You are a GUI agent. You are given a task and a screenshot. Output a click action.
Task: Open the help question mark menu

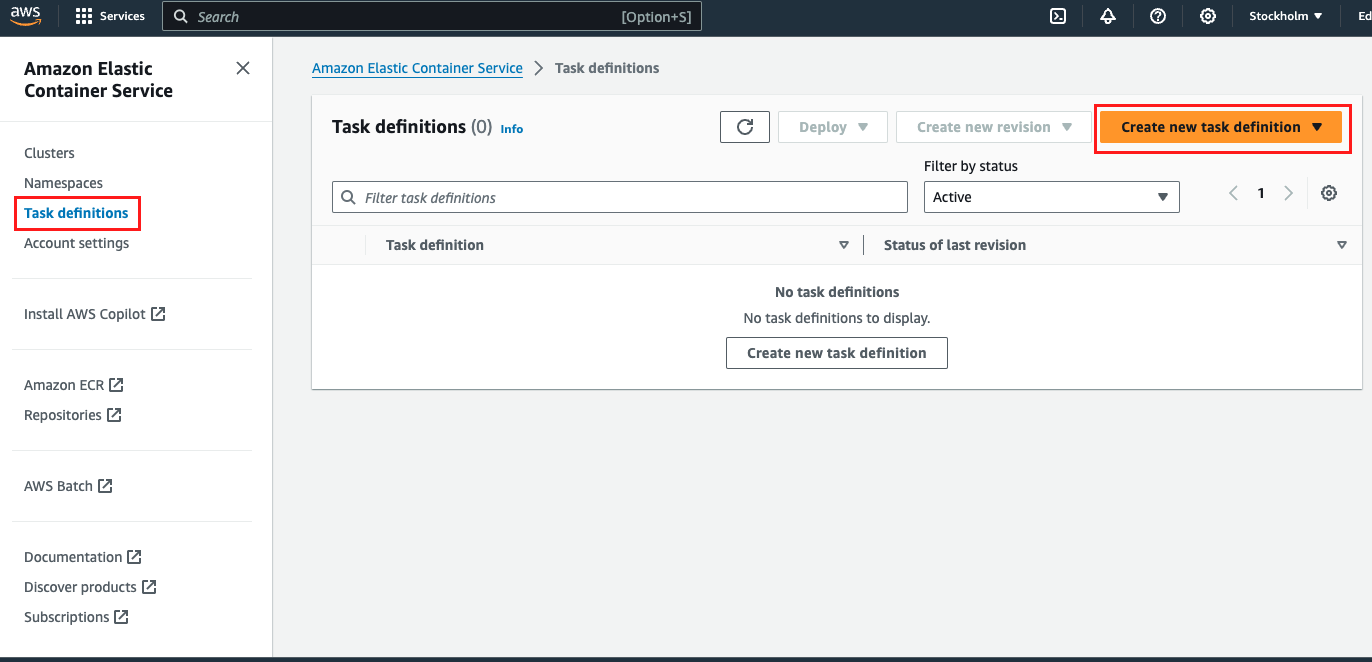(x=1158, y=16)
